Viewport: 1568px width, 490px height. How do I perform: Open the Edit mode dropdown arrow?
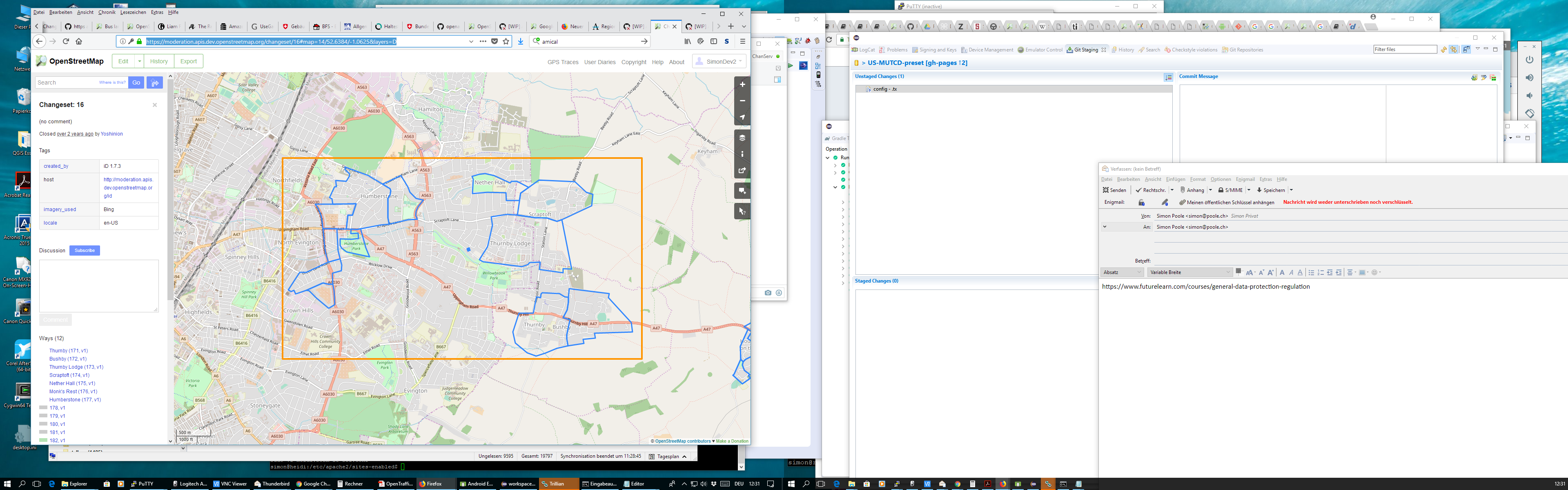[139, 62]
